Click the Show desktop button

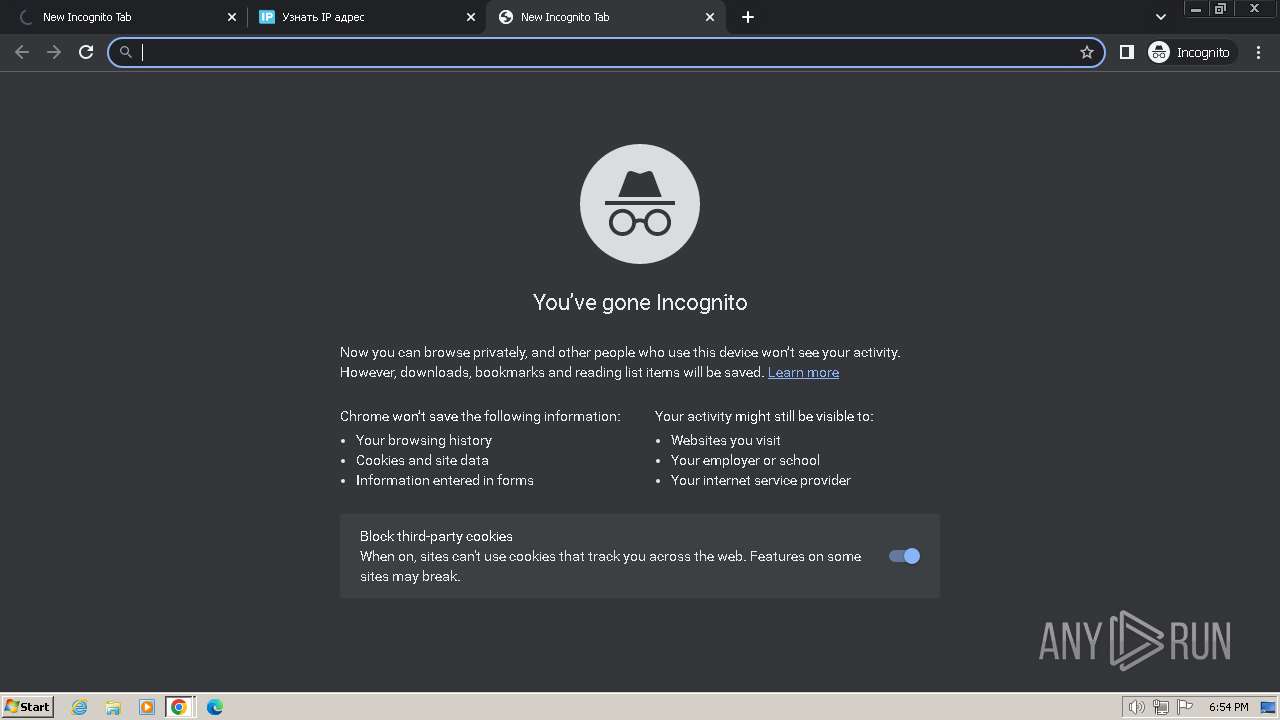[x=1269, y=707]
